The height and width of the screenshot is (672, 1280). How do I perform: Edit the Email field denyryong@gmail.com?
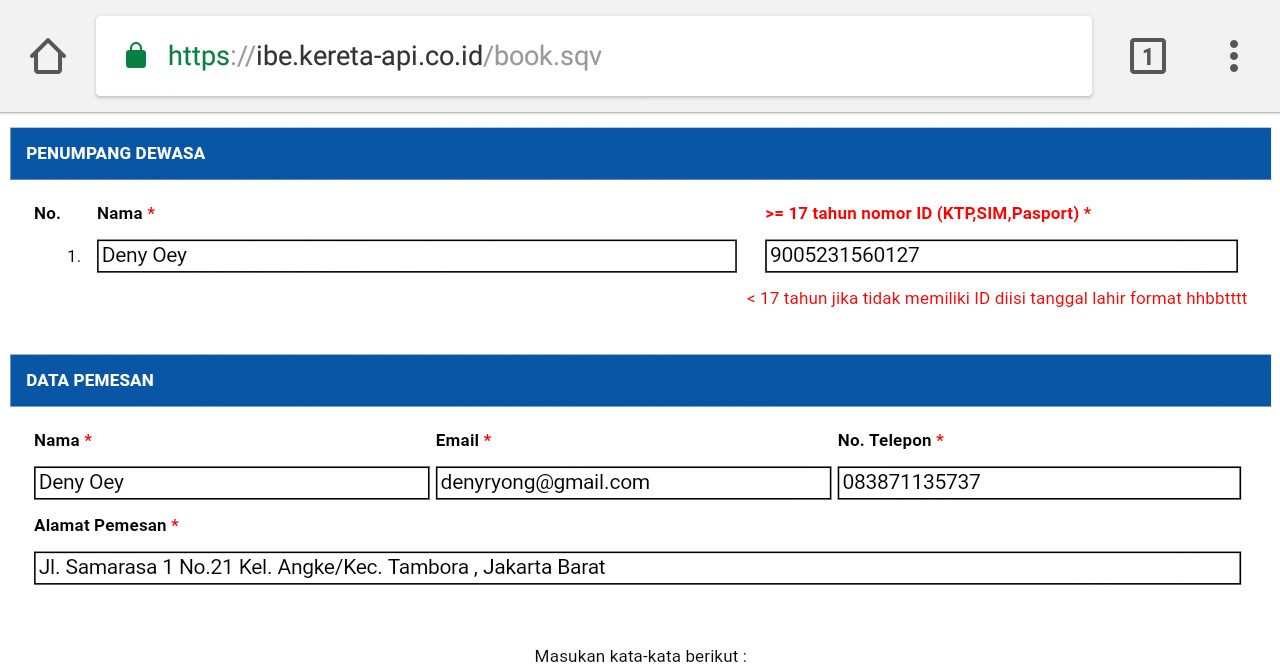pos(633,483)
